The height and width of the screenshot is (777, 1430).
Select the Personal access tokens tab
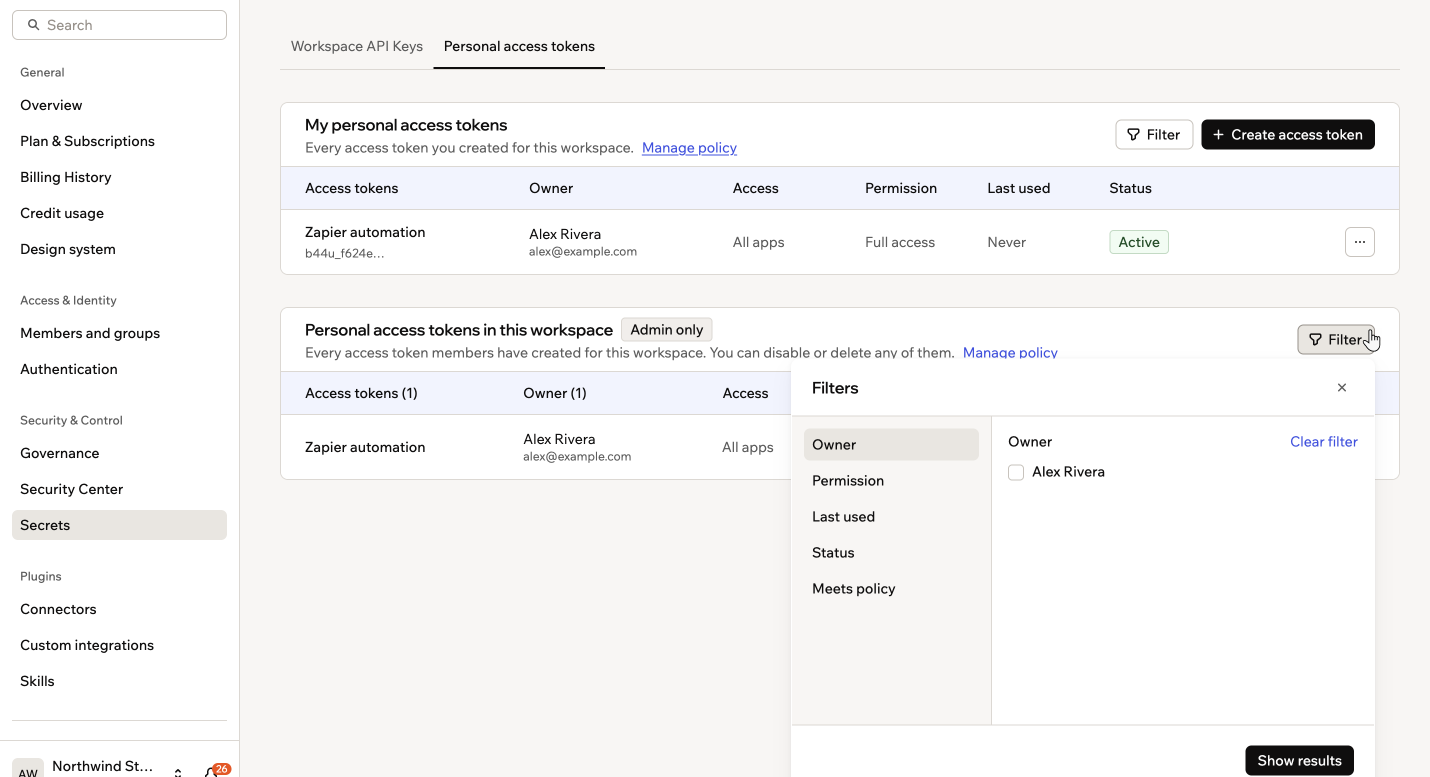click(519, 46)
